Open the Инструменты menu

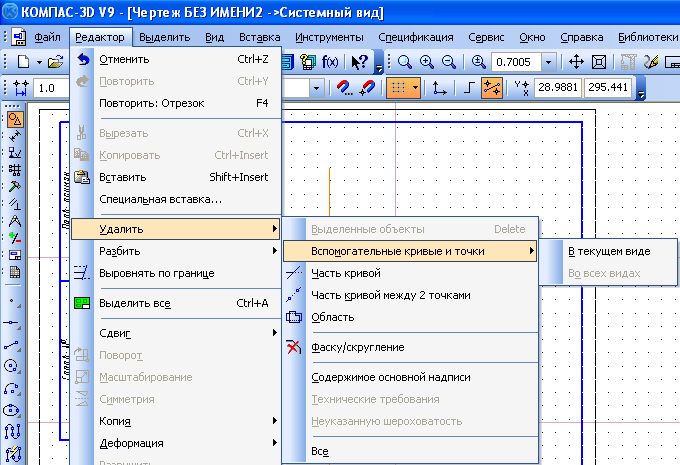coord(329,38)
